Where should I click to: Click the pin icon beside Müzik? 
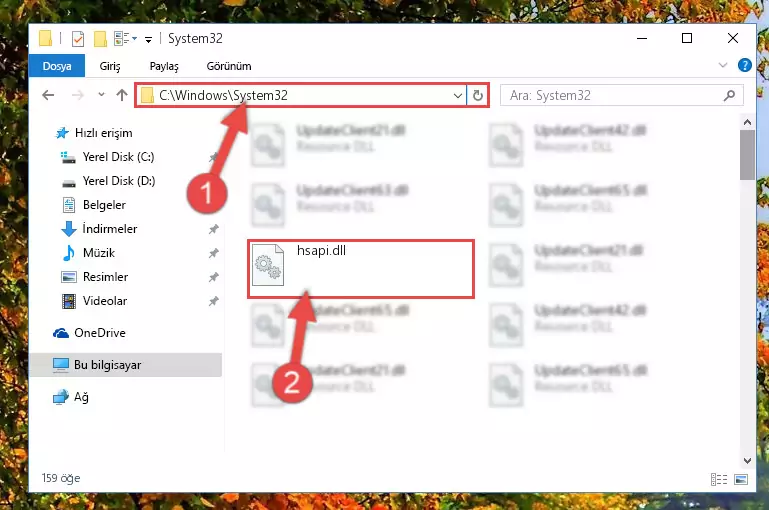[213, 253]
